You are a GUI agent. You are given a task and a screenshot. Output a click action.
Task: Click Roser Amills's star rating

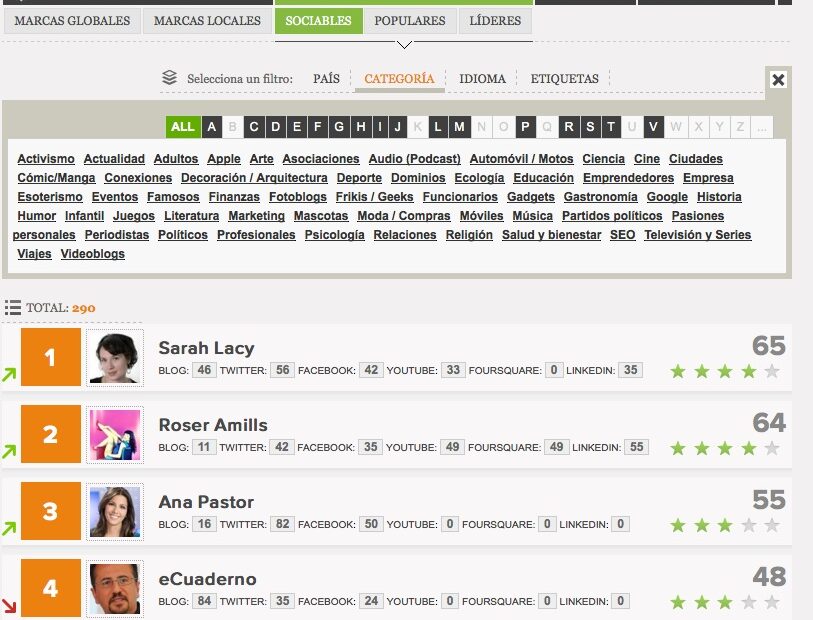[724, 448]
